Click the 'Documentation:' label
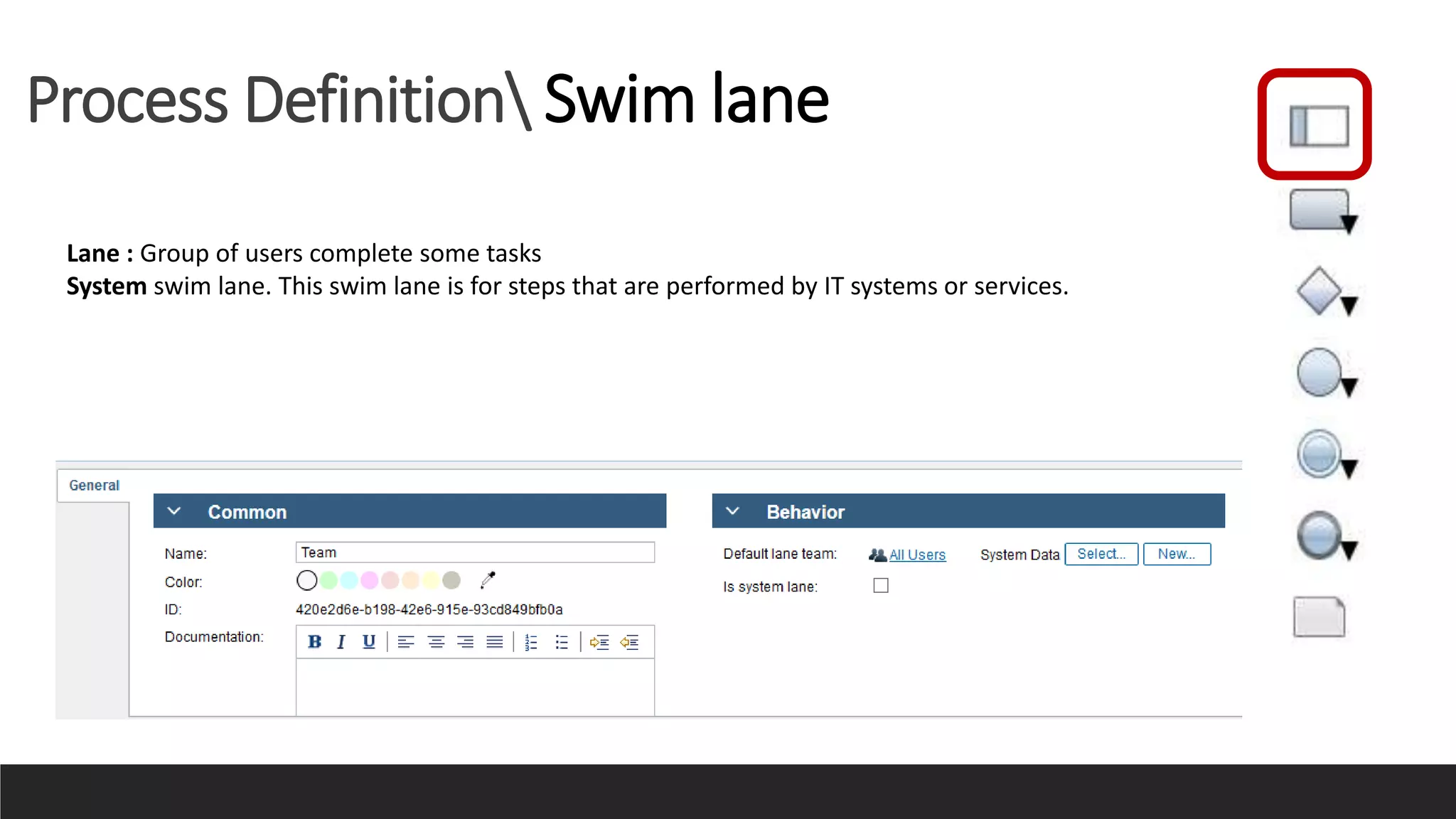Screen dimensions: 1456x819 coord(214,637)
